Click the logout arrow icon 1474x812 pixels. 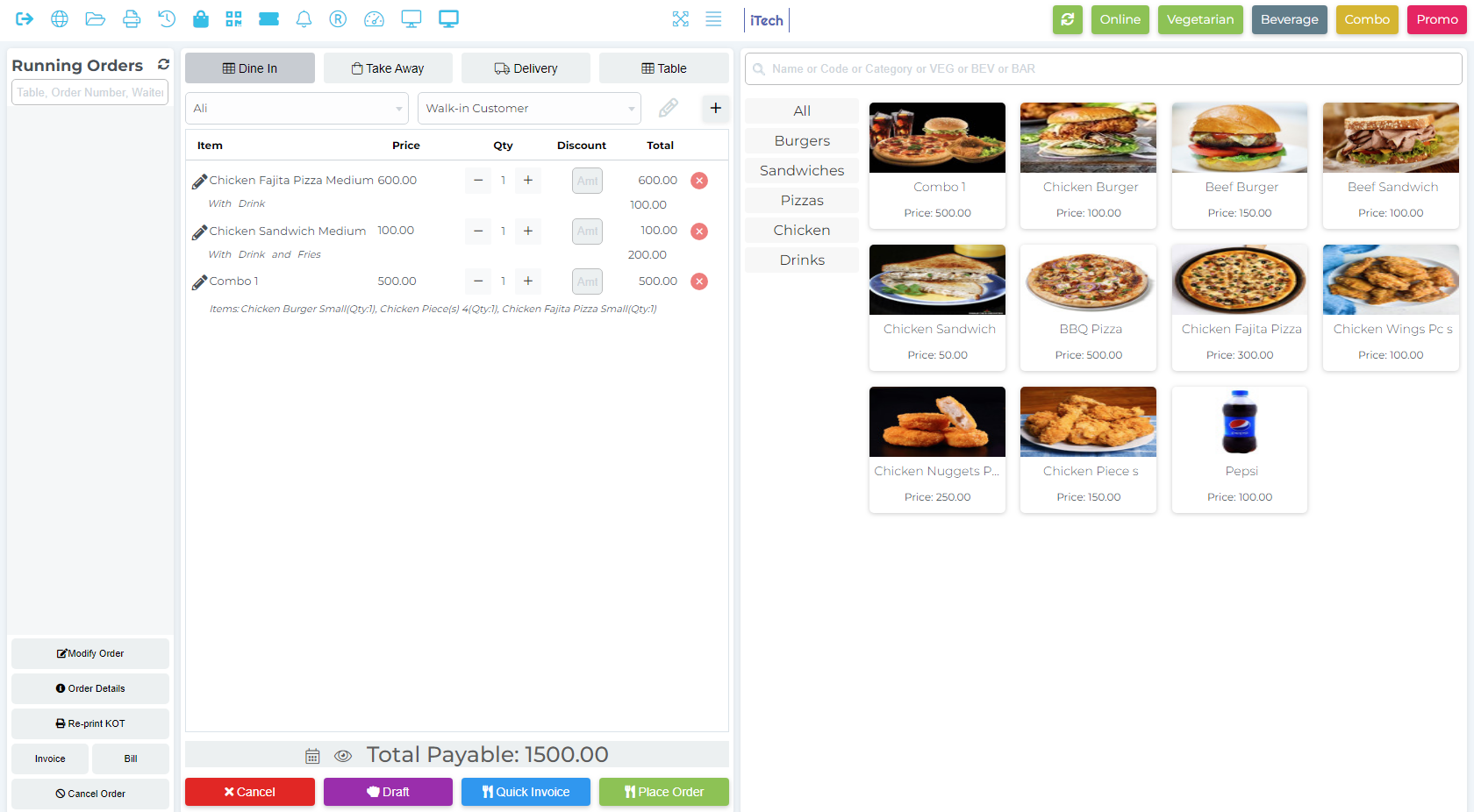[x=25, y=19]
